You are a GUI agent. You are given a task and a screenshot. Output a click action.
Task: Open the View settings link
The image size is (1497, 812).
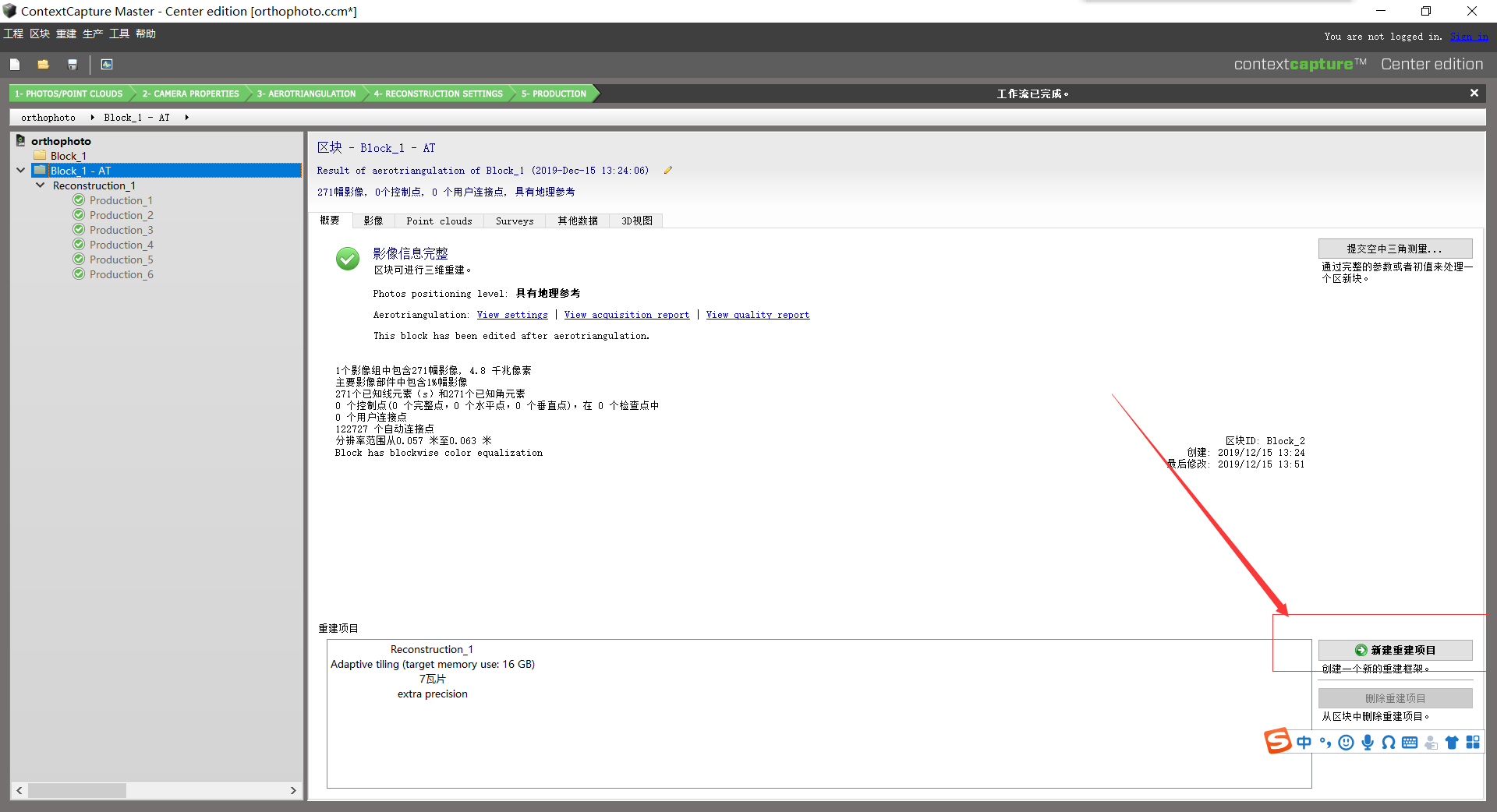[512, 315]
